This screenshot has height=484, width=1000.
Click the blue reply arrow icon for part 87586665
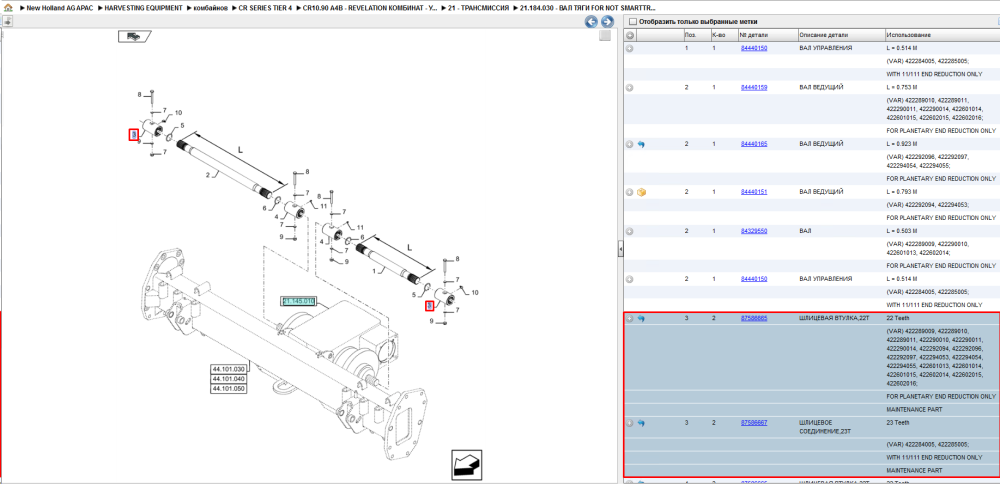click(642, 318)
